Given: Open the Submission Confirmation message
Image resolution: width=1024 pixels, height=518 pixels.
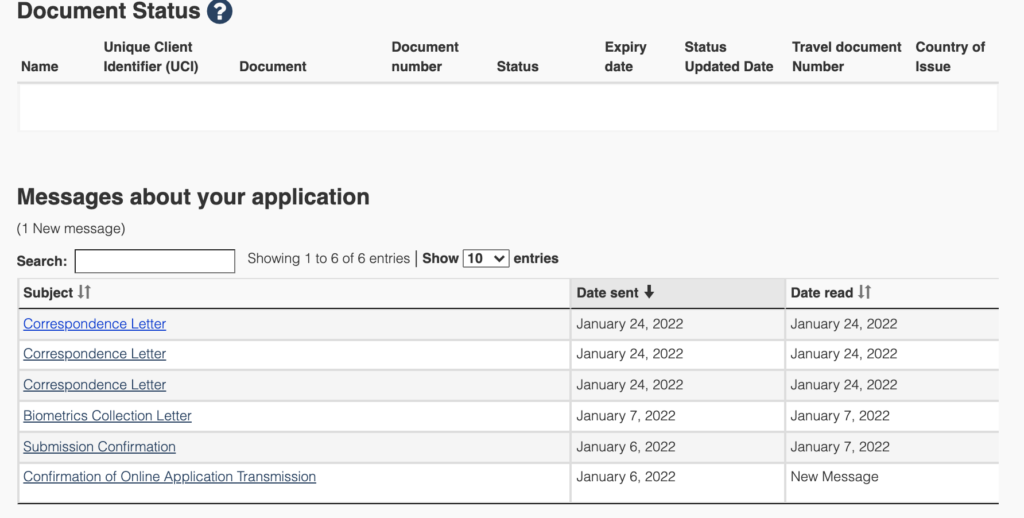Looking at the screenshot, I should coord(99,447).
